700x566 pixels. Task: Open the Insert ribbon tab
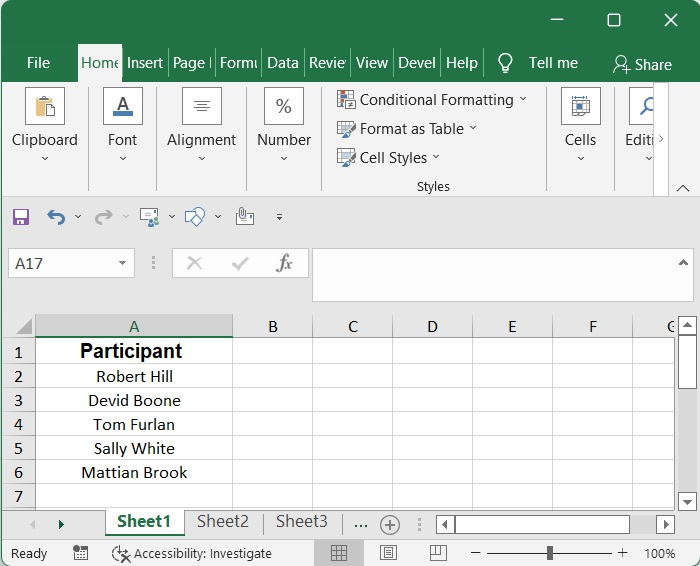point(144,63)
